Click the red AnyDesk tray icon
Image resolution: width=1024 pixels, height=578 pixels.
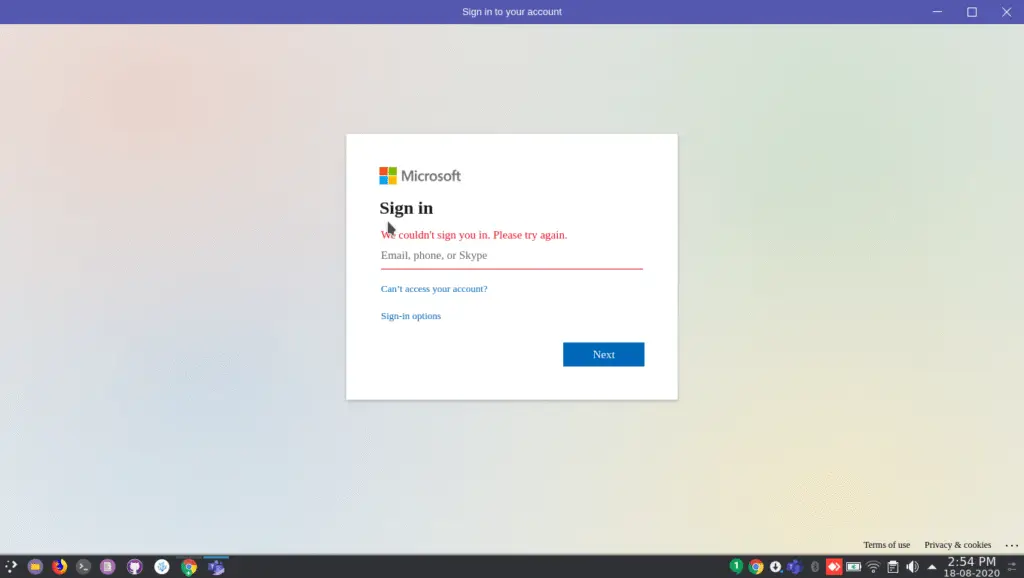coord(834,567)
